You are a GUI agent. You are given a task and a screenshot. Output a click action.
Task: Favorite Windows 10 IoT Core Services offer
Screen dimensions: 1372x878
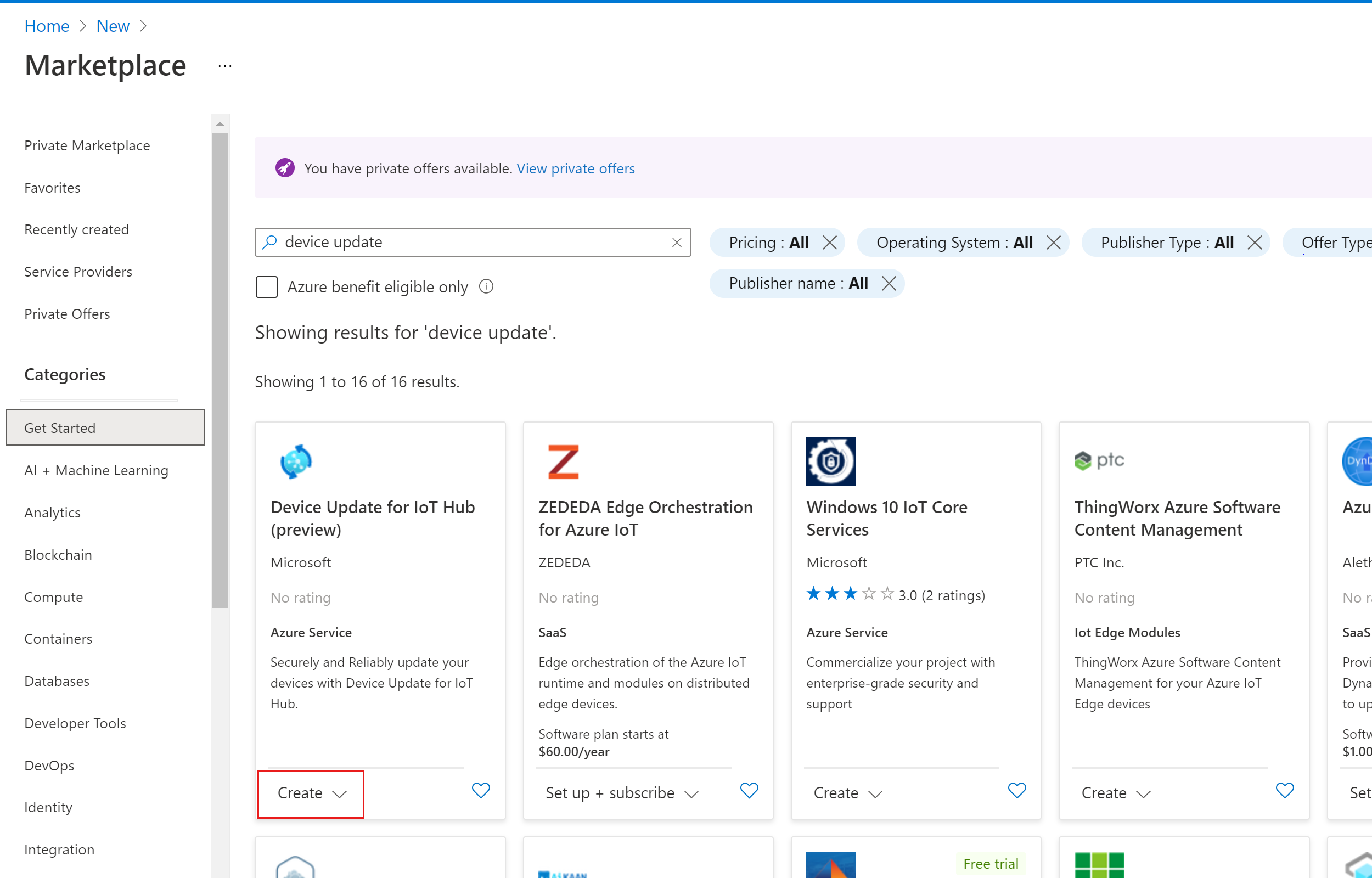[x=1016, y=790]
